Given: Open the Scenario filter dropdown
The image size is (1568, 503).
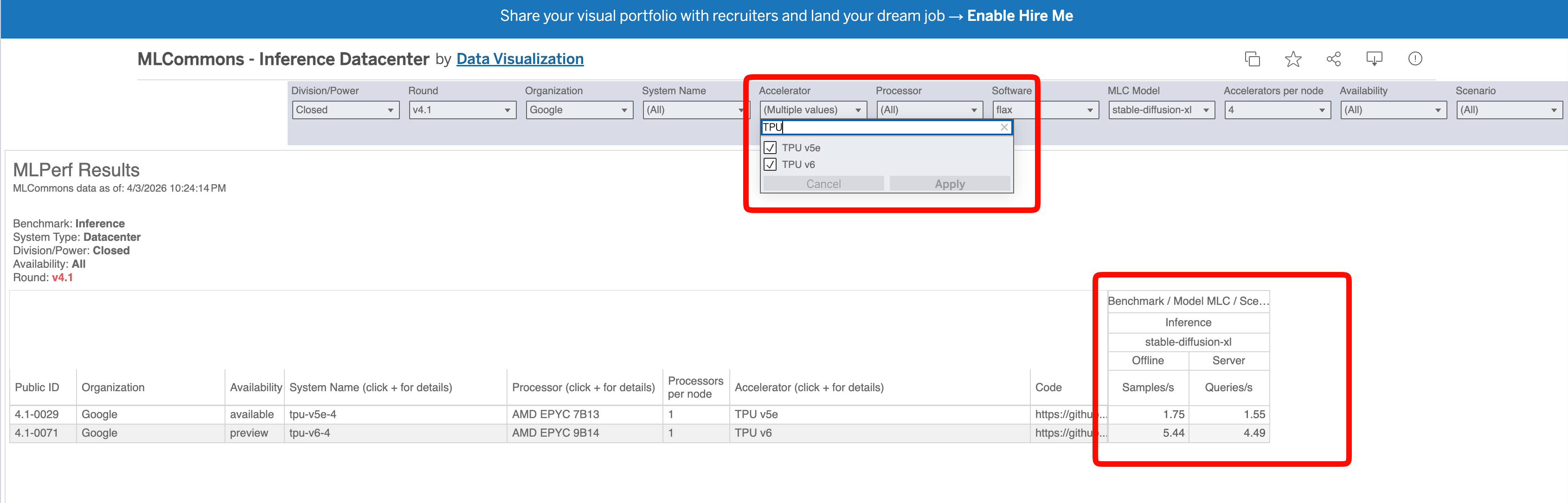Looking at the screenshot, I should (x=1509, y=110).
